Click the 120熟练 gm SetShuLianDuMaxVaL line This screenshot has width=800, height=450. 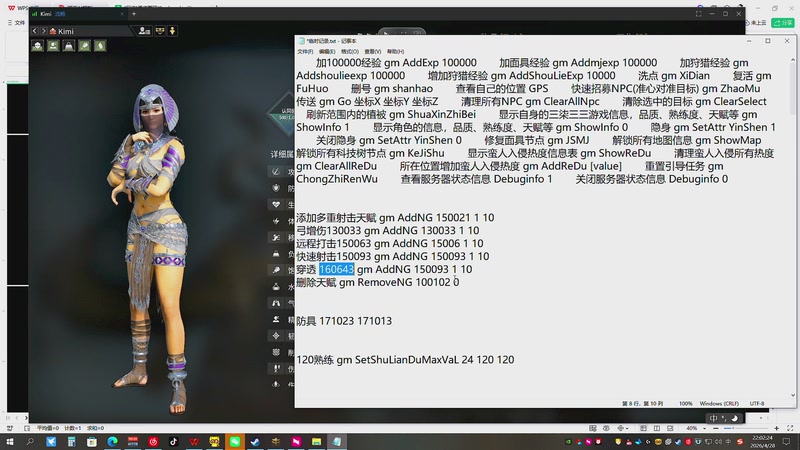405,360
